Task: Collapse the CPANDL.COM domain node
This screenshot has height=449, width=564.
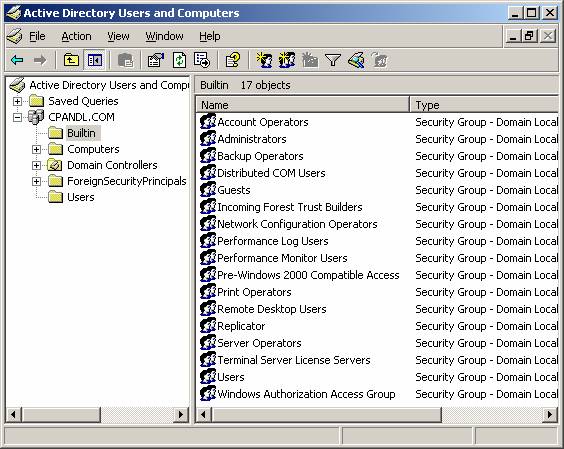Action: coord(17,117)
